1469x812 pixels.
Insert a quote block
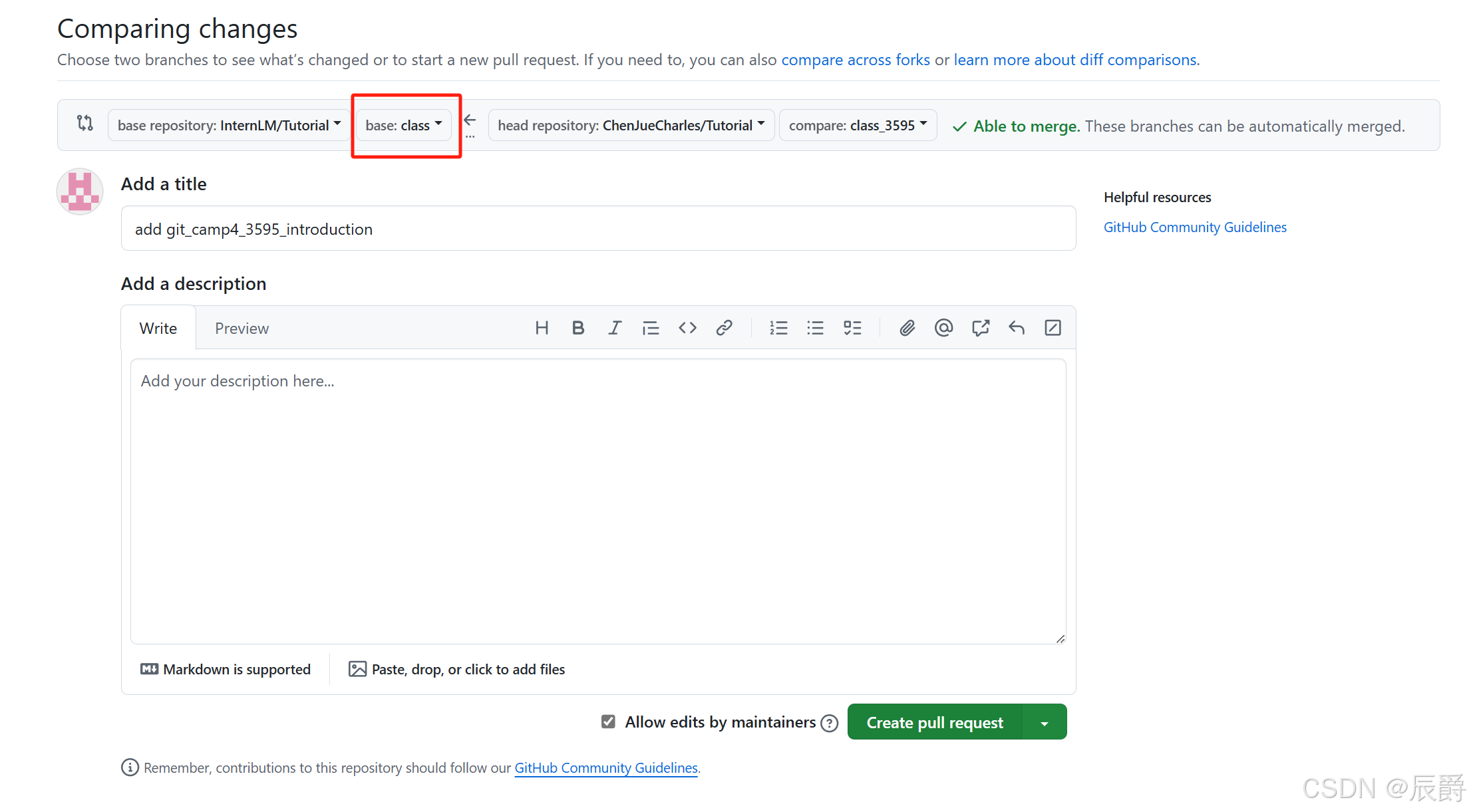point(651,328)
